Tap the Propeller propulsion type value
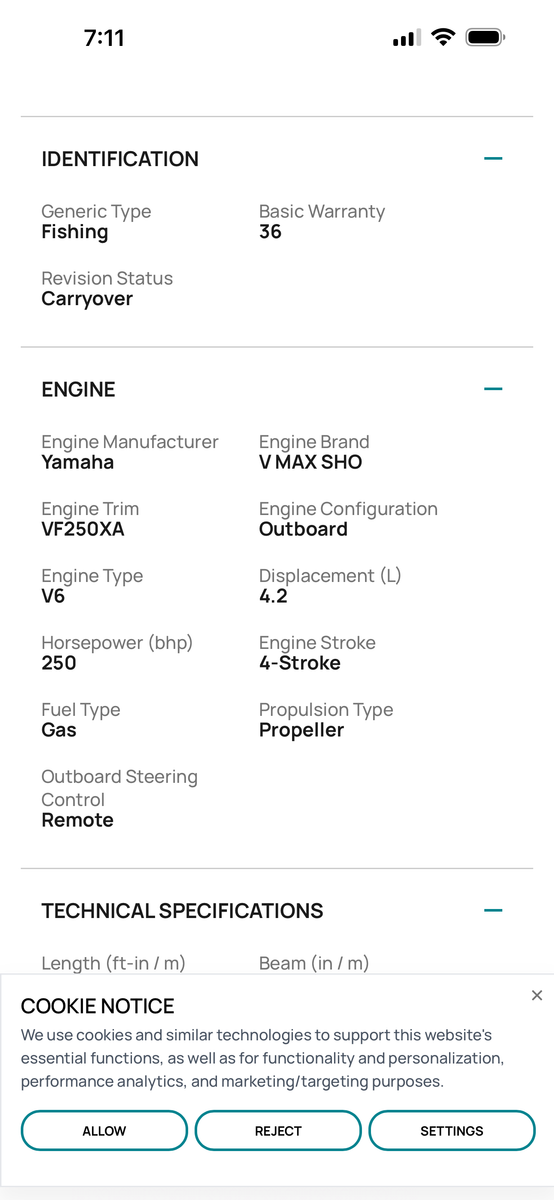The image size is (554, 1200). (x=301, y=730)
